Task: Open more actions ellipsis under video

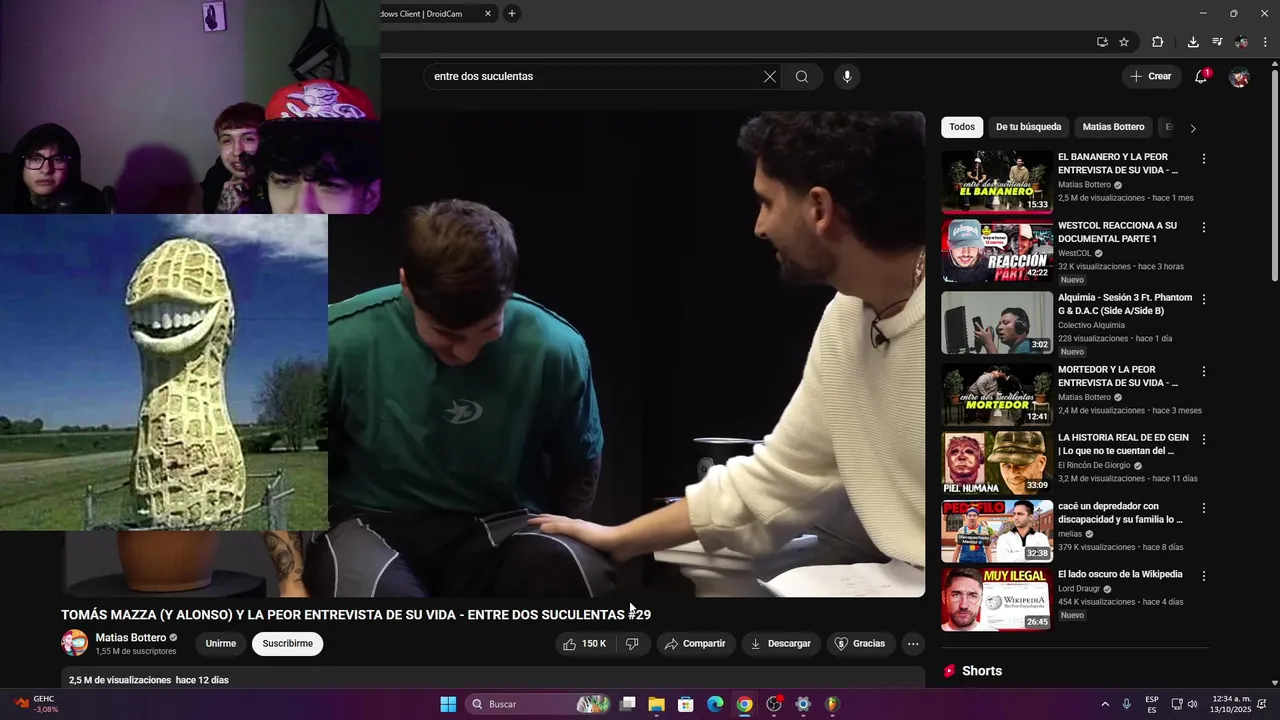Action: tap(913, 644)
